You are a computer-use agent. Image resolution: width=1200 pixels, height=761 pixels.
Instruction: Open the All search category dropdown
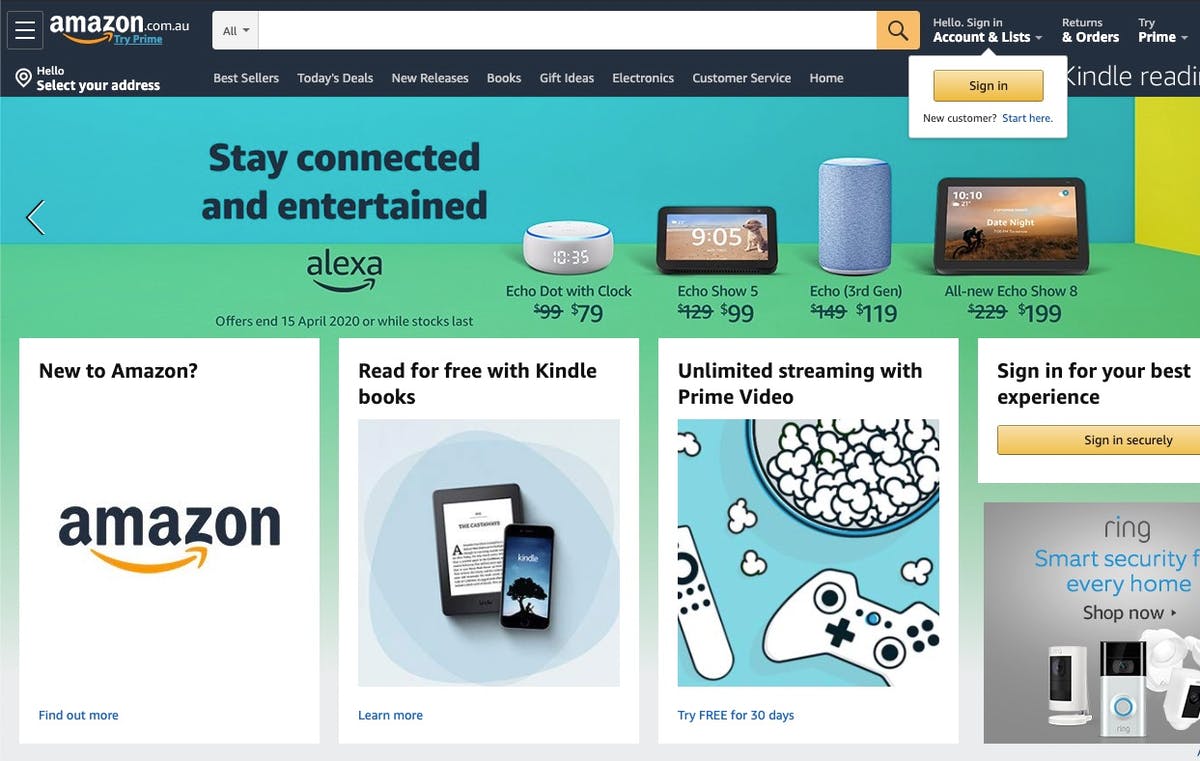(x=236, y=31)
